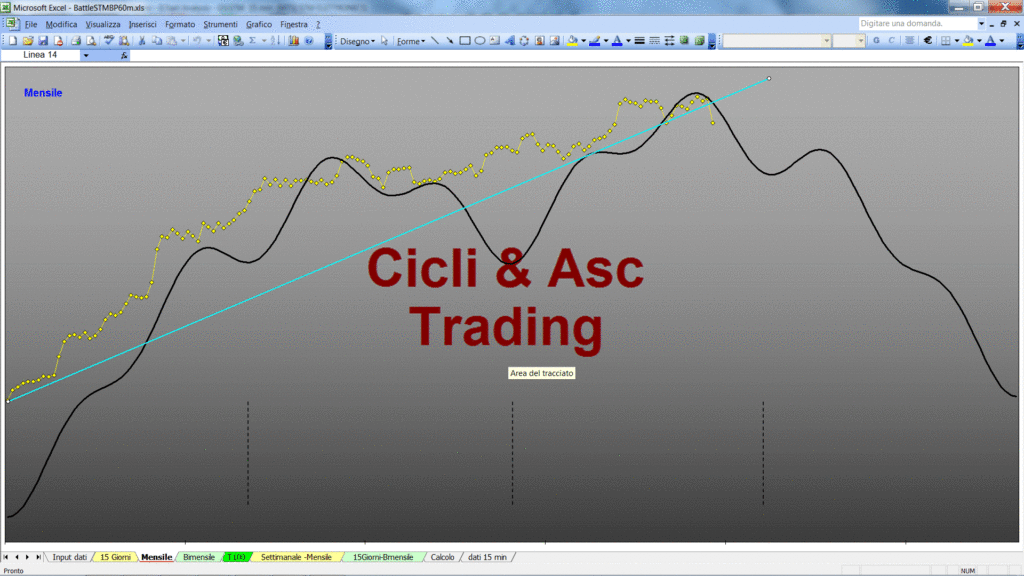Image resolution: width=1024 pixels, height=576 pixels.
Task: Click the AutoSum sigma icon
Action: point(252,40)
